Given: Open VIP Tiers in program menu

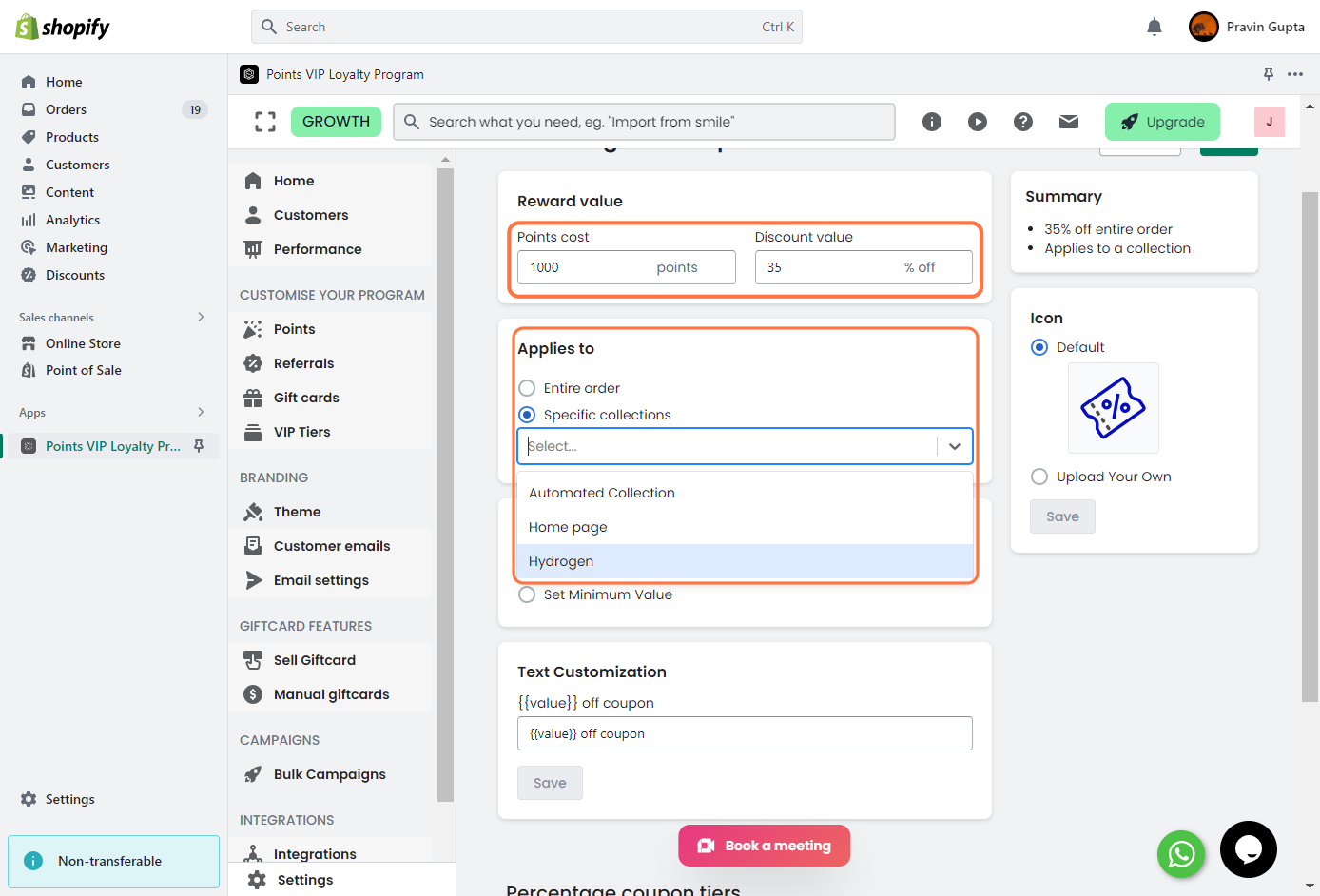Looking at the screenshot, I should coord(301,432).
